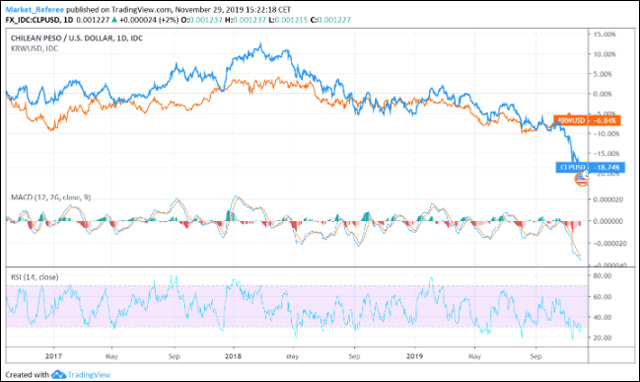Click the 2017 time axis label
Screen dimensions: 640x382
point(53,356)
